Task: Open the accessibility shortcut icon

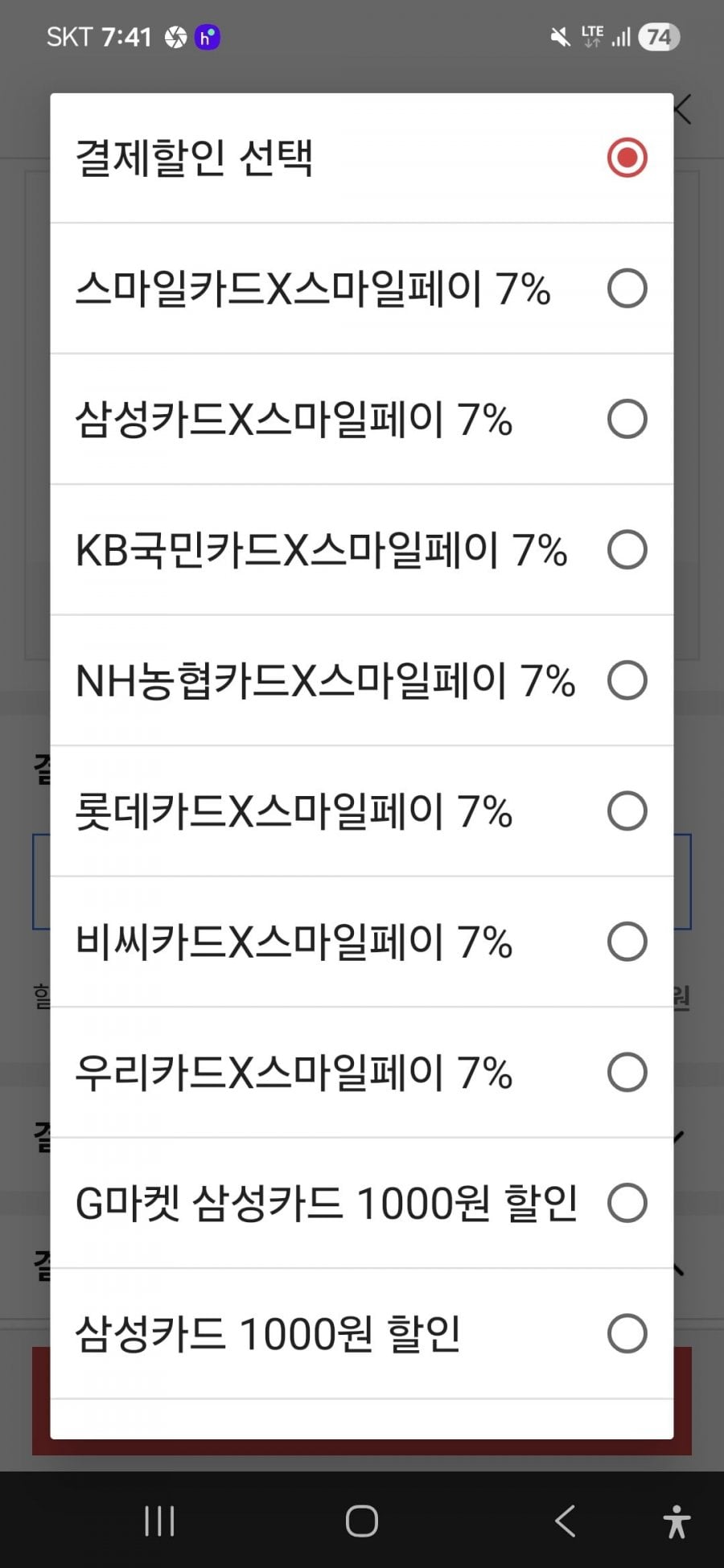Action: [677, 1521]
